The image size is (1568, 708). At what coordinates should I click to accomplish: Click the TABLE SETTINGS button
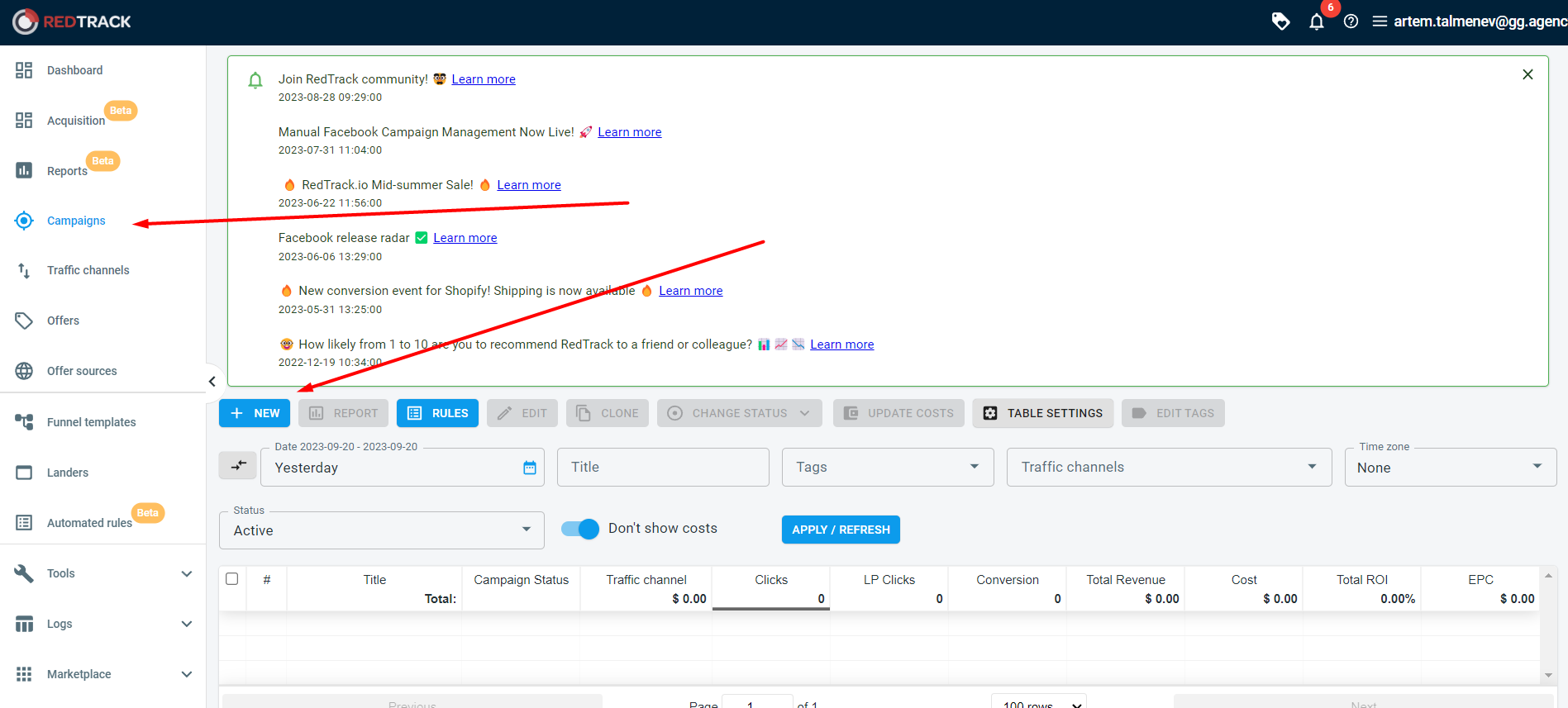coord(1043,413)
